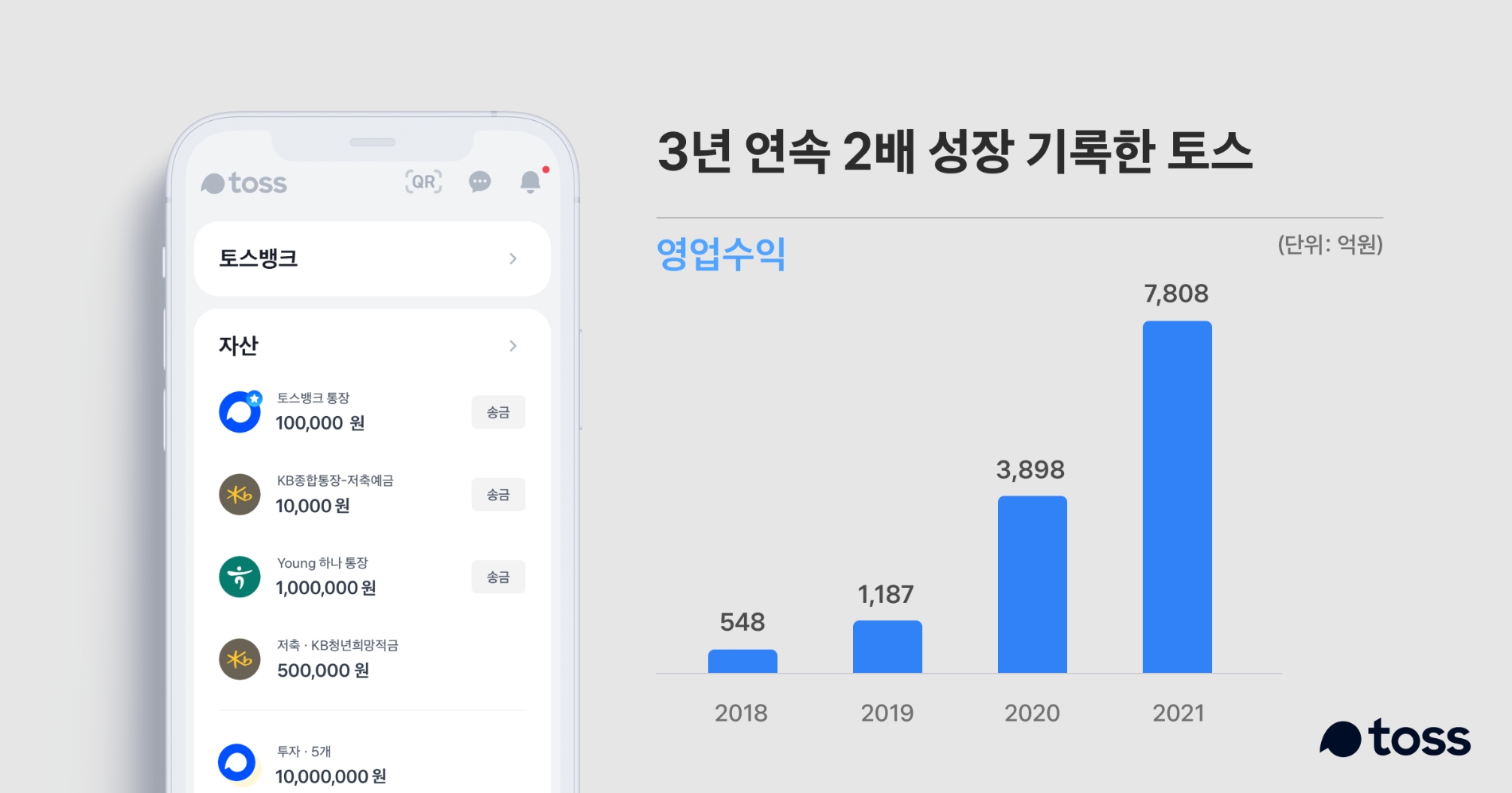Select the 토스뱅크 통장 account icon
This screenshot has width=1512, height=793.
coord(238,411)
